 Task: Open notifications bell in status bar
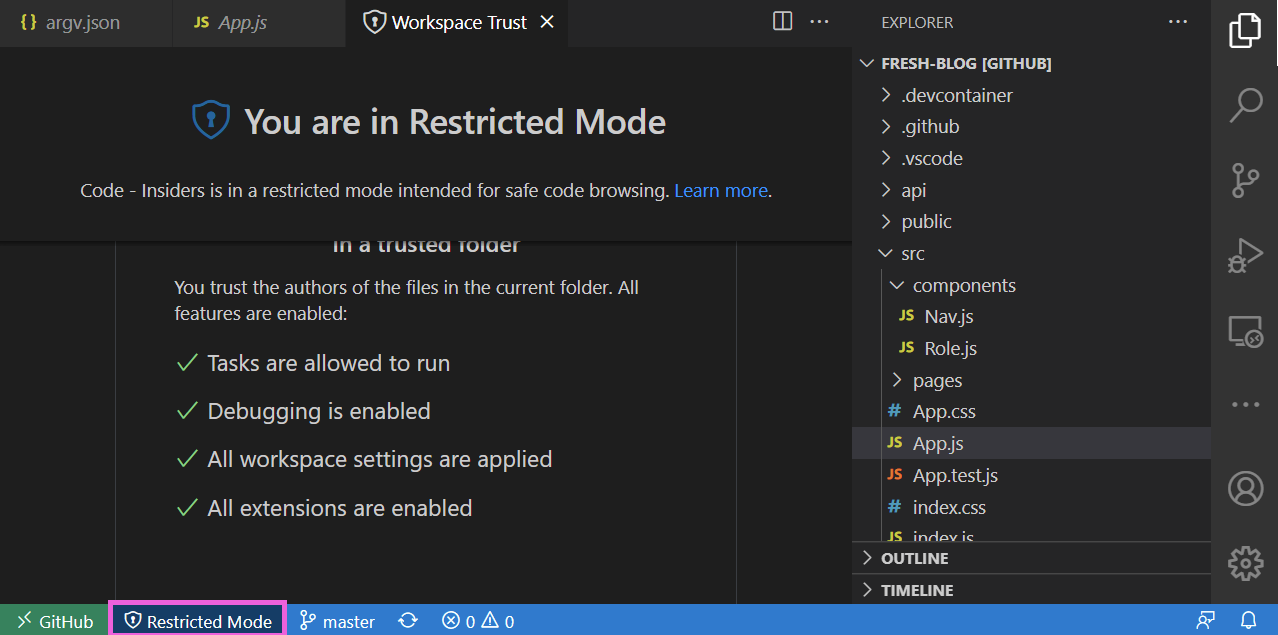click(1248, 621)
